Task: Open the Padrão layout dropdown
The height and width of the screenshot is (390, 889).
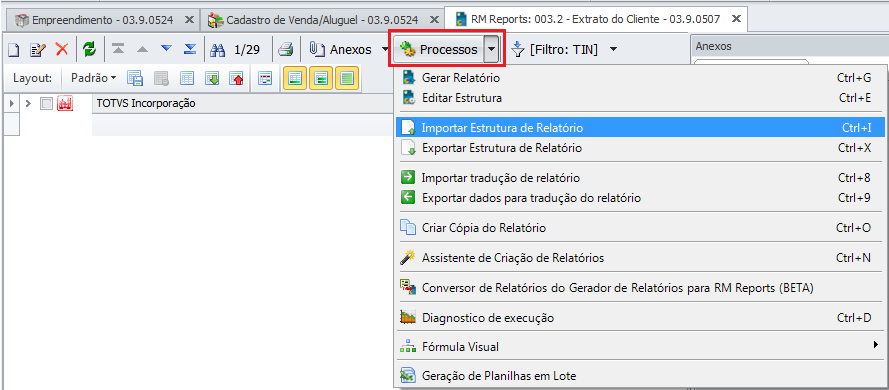Action: pos(94,78)
